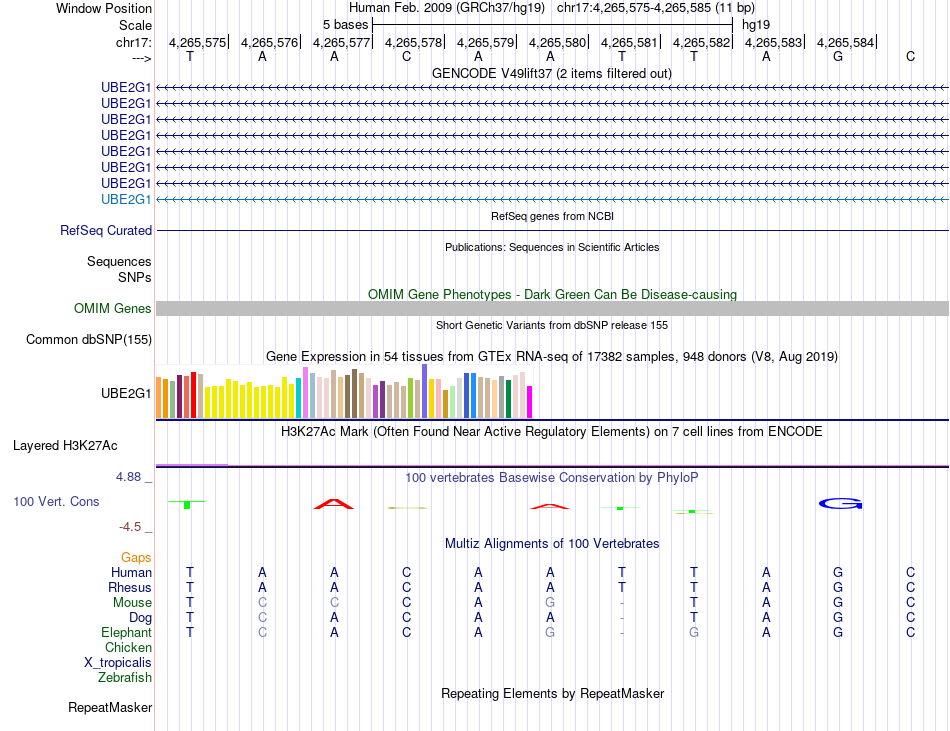Screen dimensions: 950x731
Task: Select the light blue UBE2G1 transcript label
Action: click(126, 199)
